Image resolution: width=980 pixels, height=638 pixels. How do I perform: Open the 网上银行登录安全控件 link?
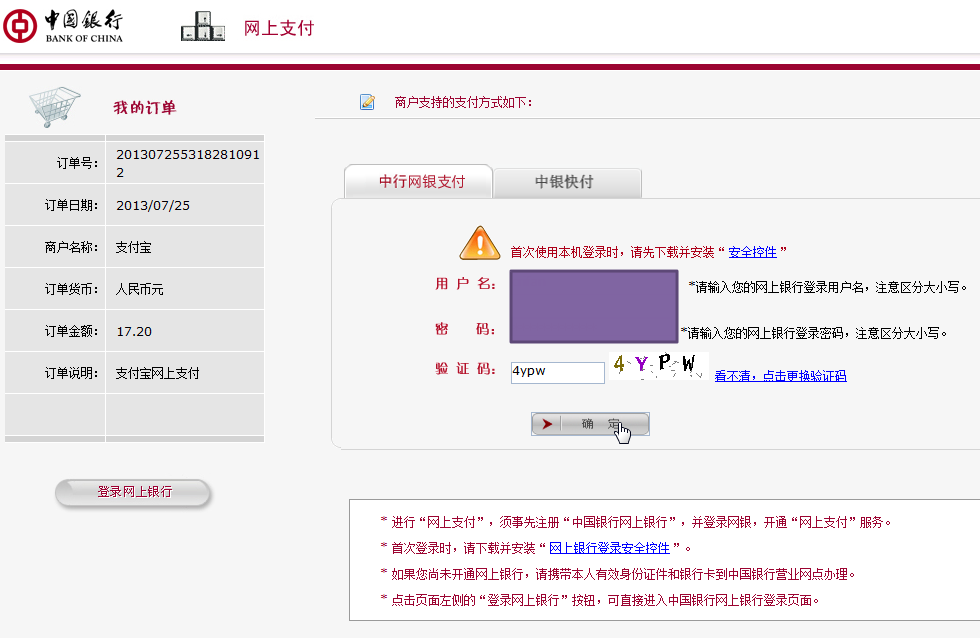click(x=609, y=548)
